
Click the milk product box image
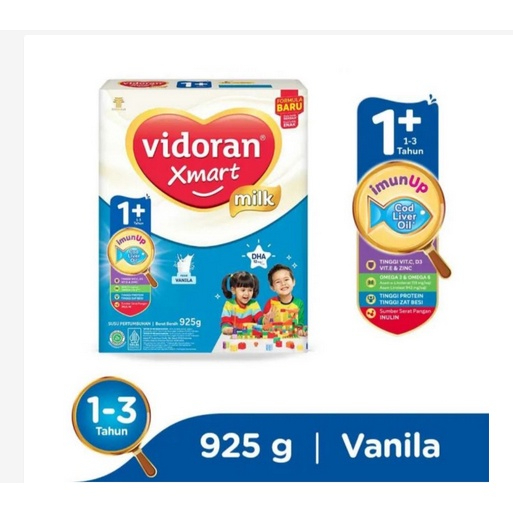[x=203, y=217]
